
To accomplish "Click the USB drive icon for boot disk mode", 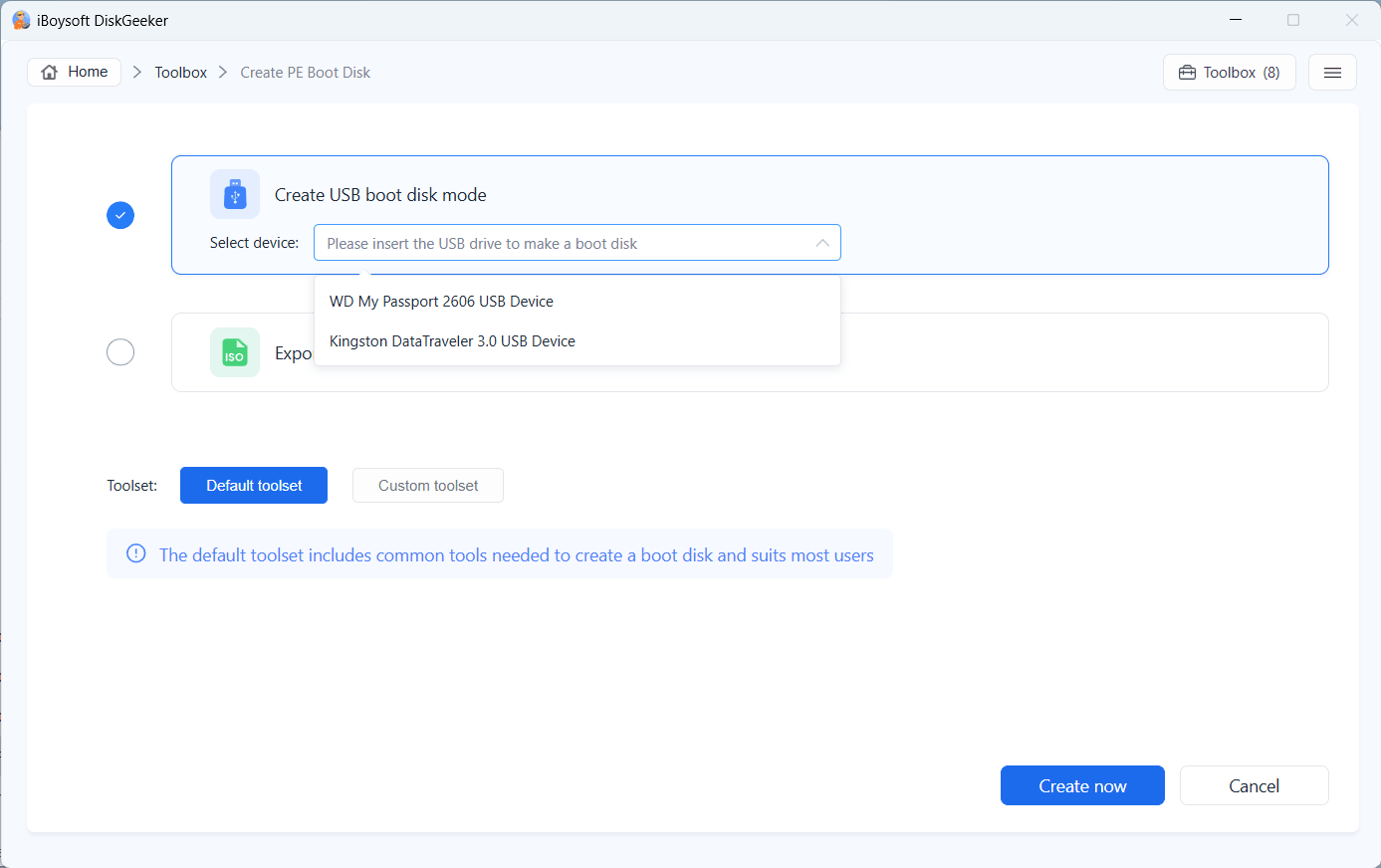I will [235, 194].
